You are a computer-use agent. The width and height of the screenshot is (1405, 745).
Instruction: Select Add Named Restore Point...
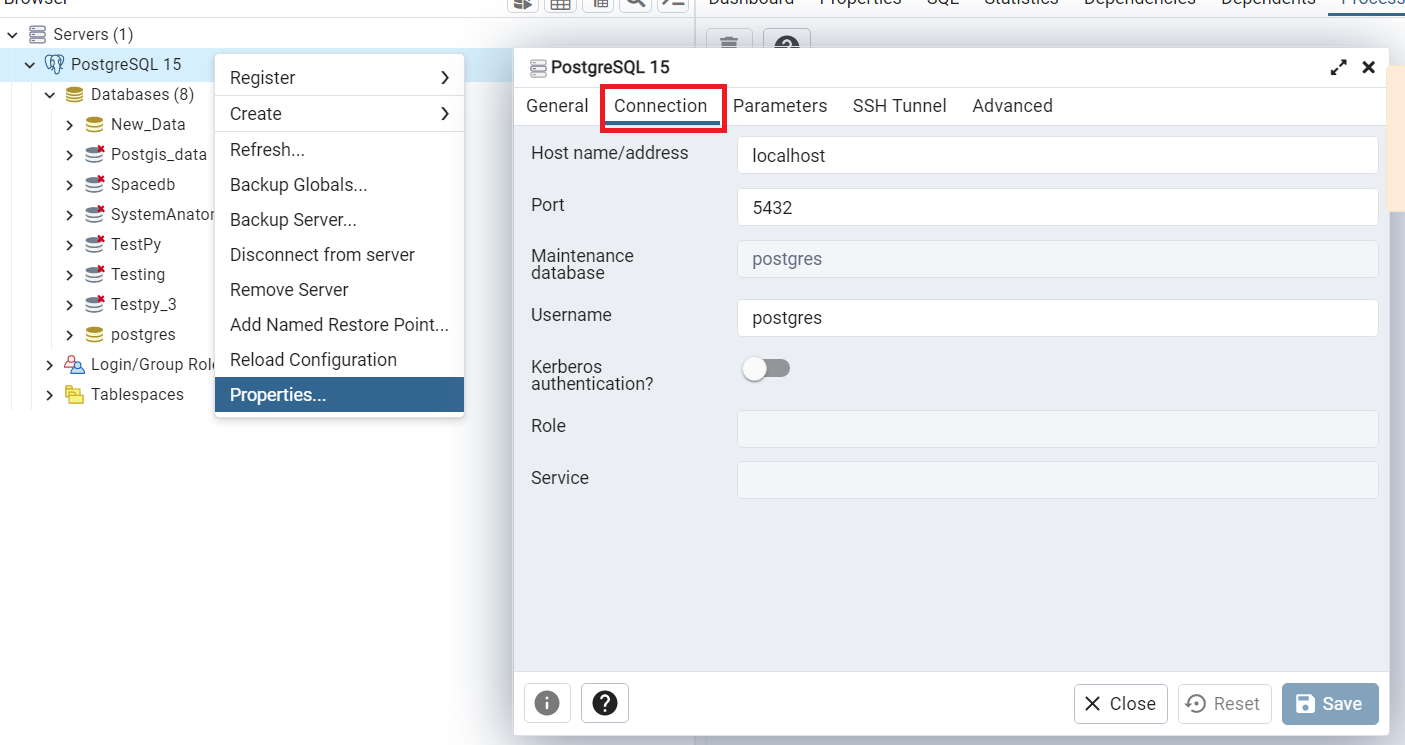point(339,325)
